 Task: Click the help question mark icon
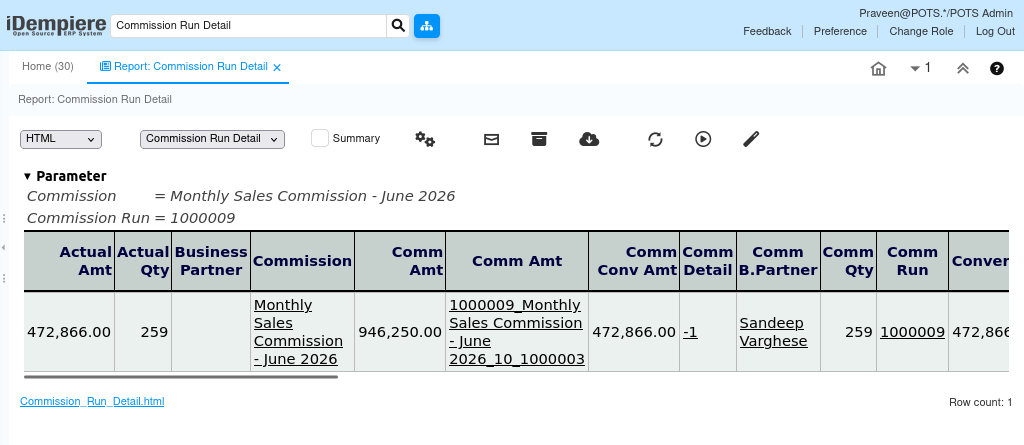coord(997,68)
